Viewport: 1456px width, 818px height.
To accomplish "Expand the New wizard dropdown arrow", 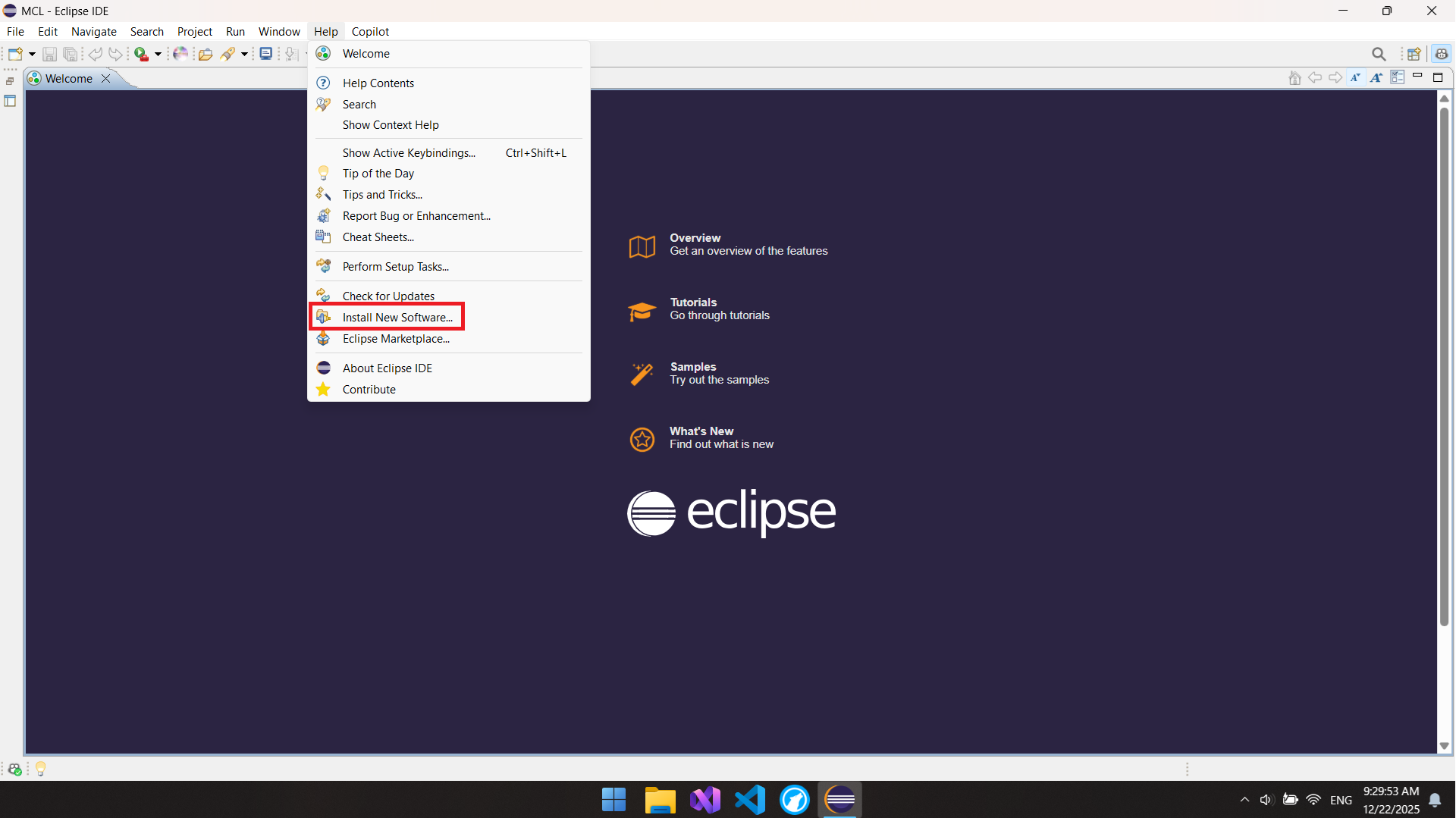I will (32, 54).
